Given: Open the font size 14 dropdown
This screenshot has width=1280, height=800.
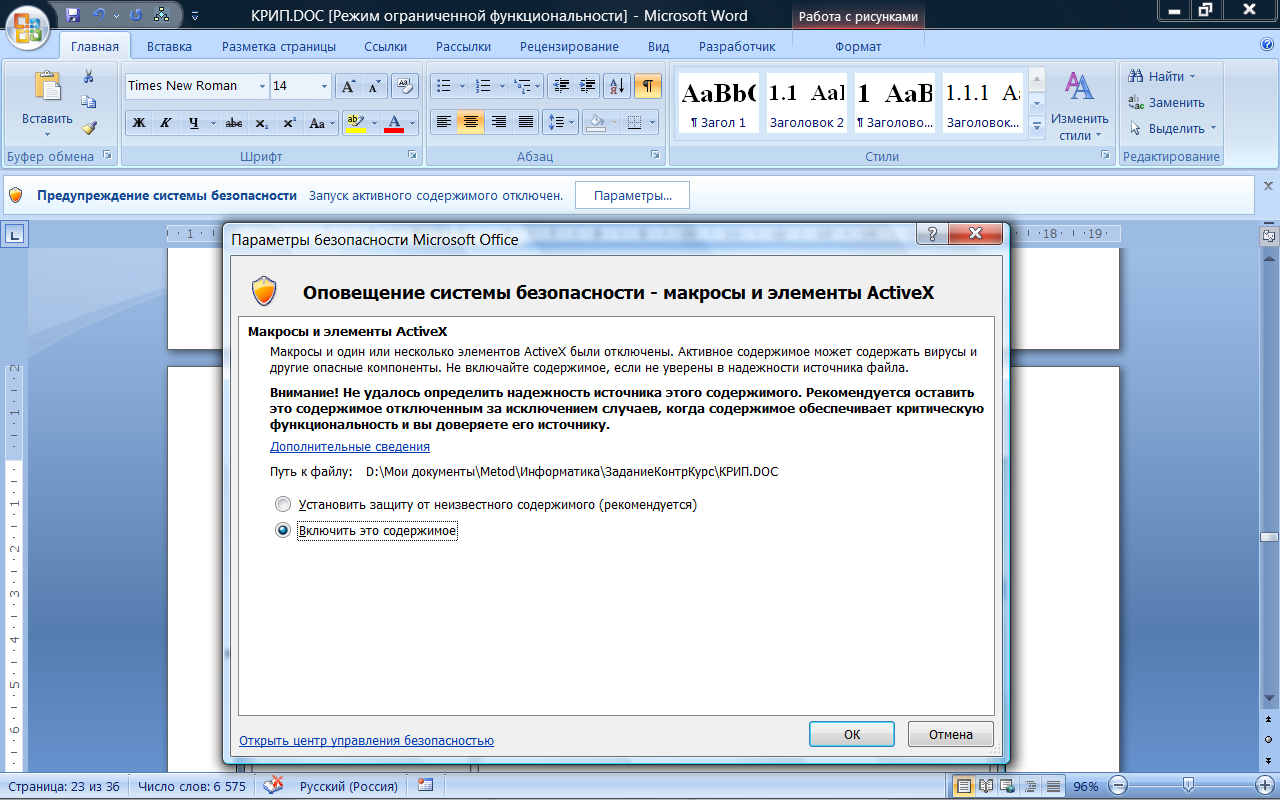Looking at the screenshot, I should click(324, 86).
